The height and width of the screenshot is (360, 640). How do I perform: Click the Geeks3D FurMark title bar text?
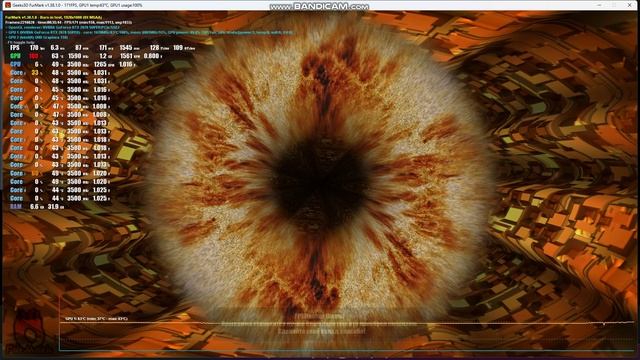click(78, 5)
